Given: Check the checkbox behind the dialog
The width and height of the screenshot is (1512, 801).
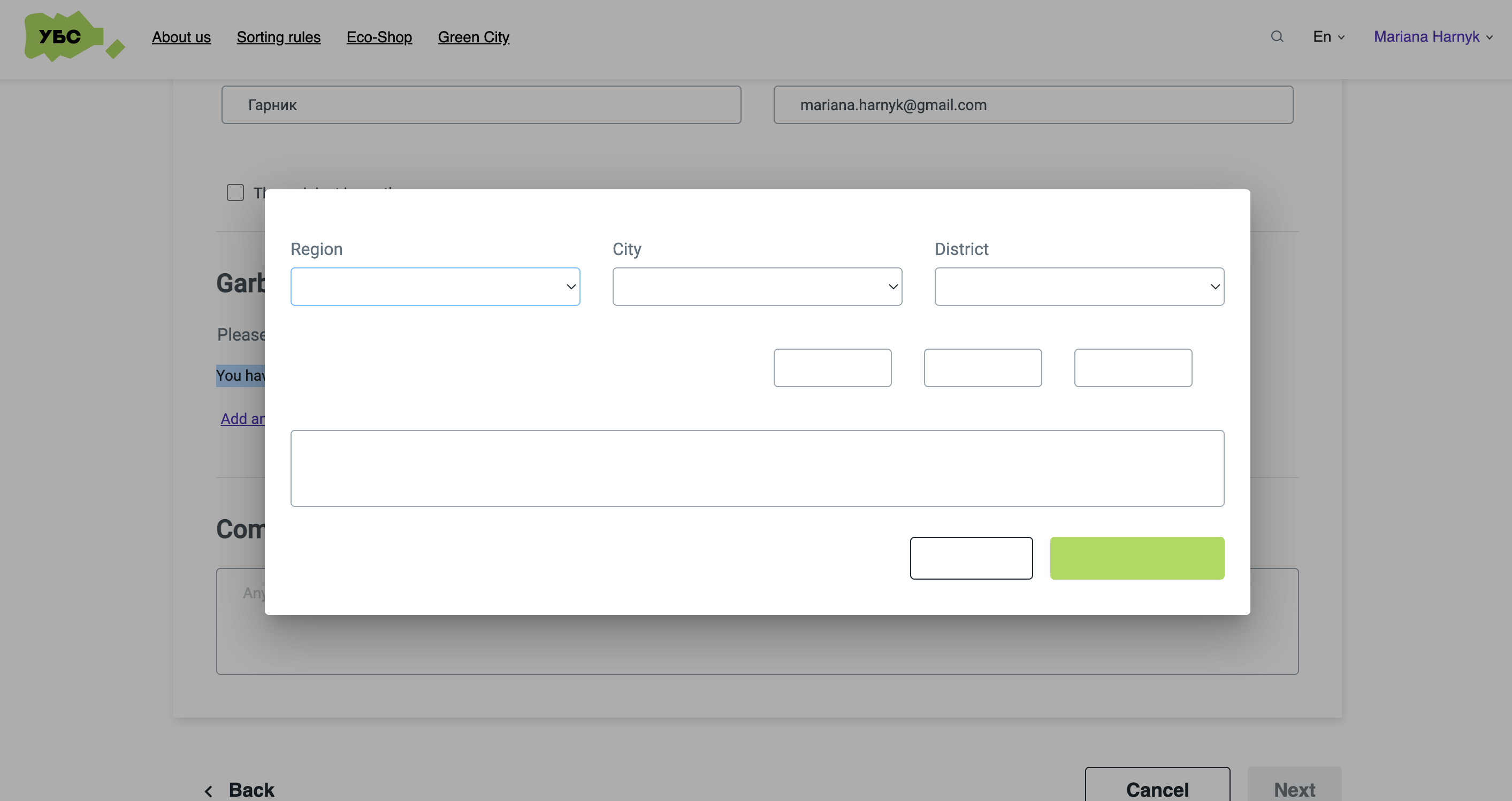Looking at the screenshot, I should (235, 192).
